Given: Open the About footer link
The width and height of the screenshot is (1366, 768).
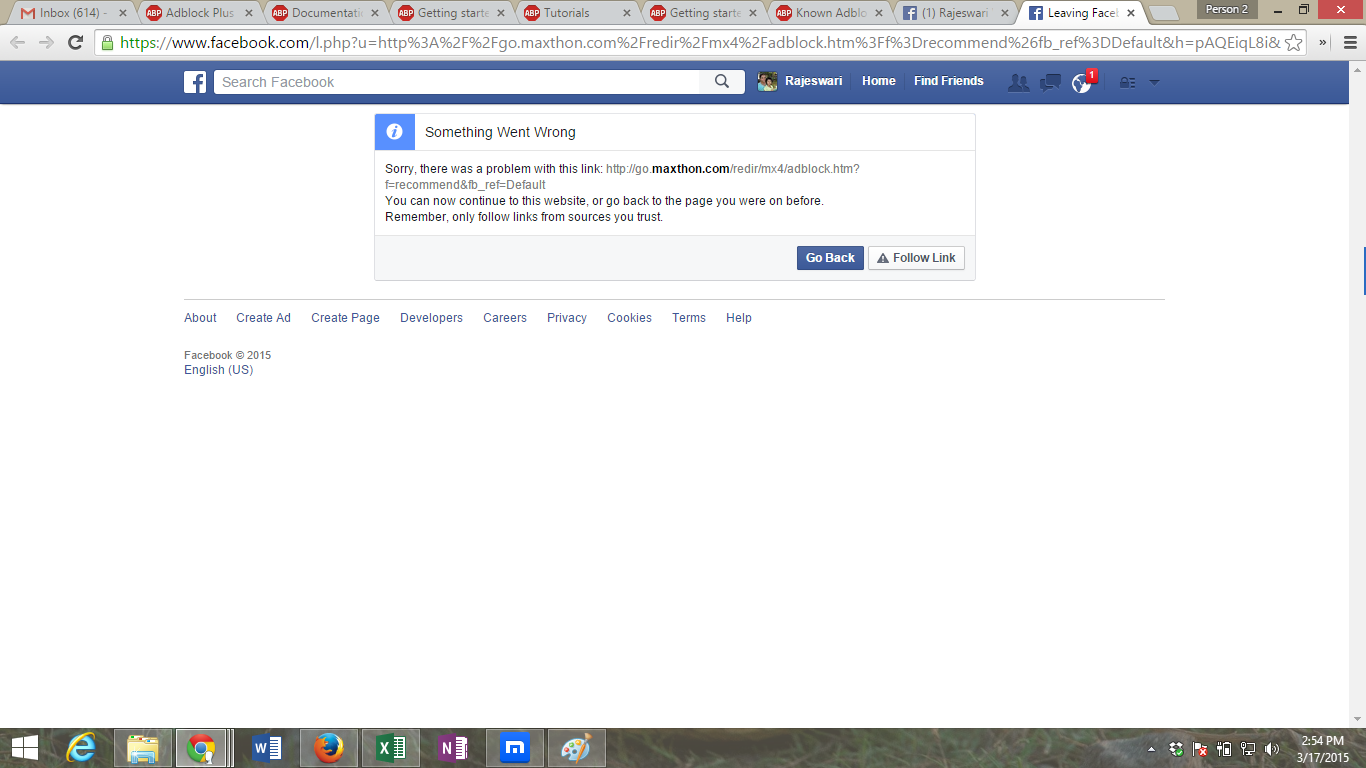Looking at the screenshot, I should tap(200, 318).
